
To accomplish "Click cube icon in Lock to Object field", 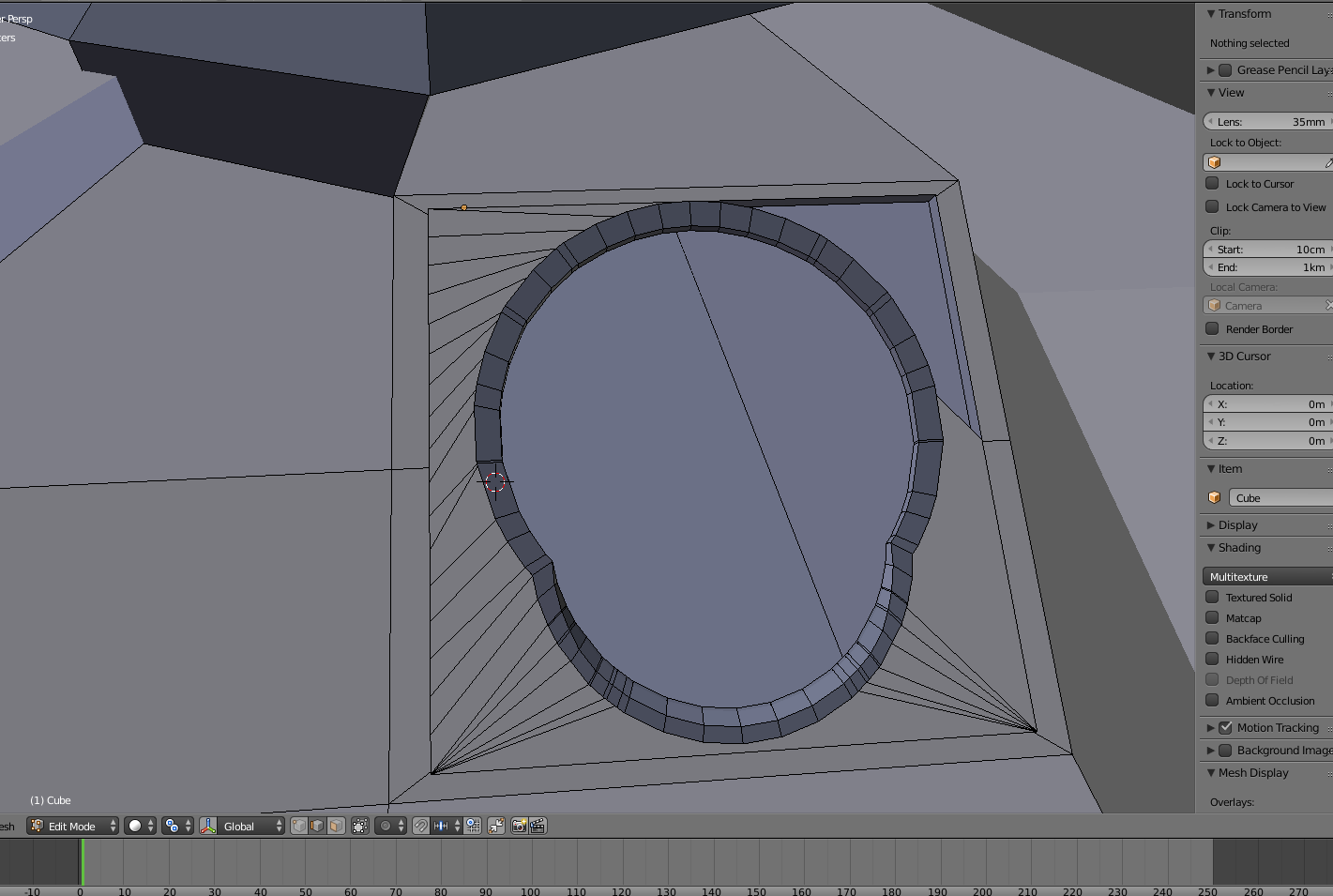I will (1215, 162).
